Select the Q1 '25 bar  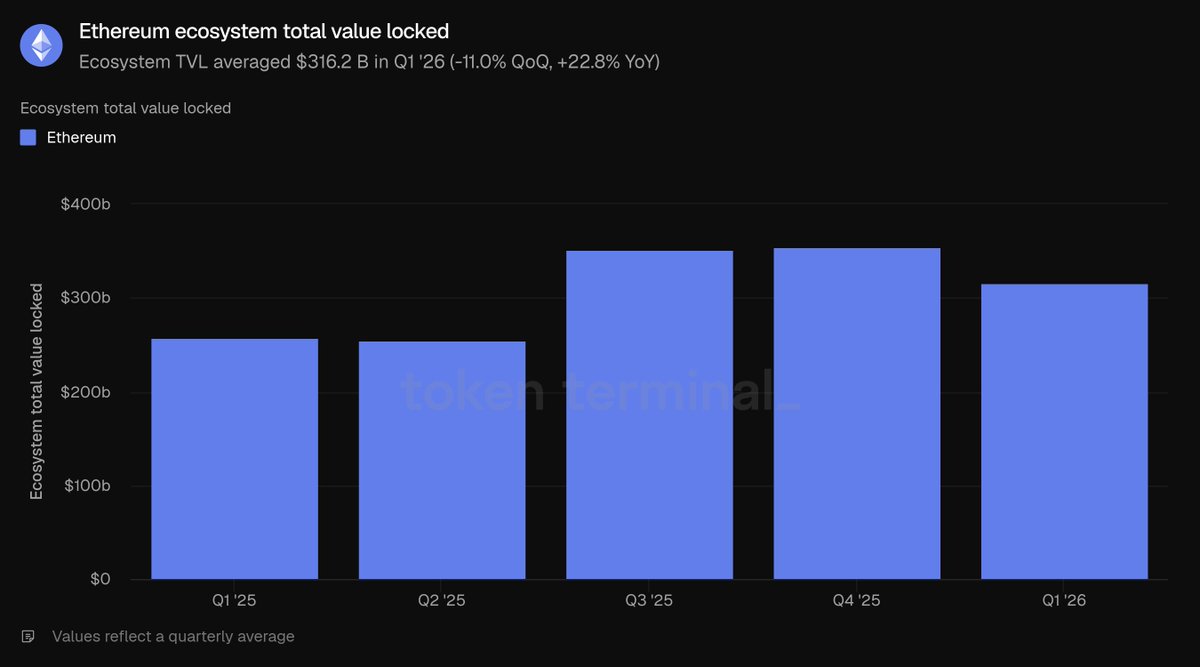point(235,459)
